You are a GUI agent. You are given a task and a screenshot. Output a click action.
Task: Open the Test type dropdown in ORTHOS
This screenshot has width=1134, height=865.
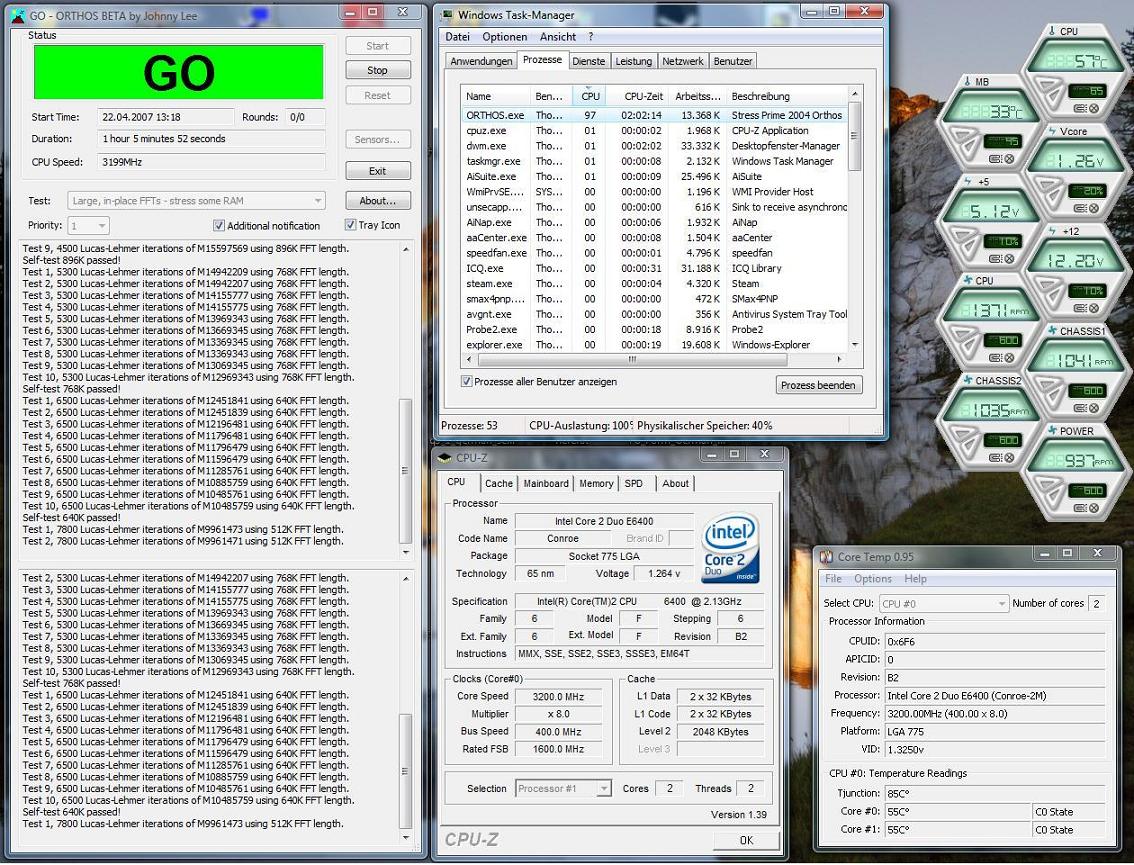pyautogui.click(x=197, y=200)
